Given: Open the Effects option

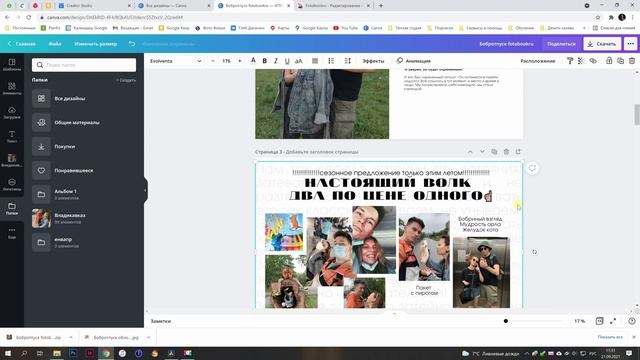Looking at the screenshot, I should point(373,61).
